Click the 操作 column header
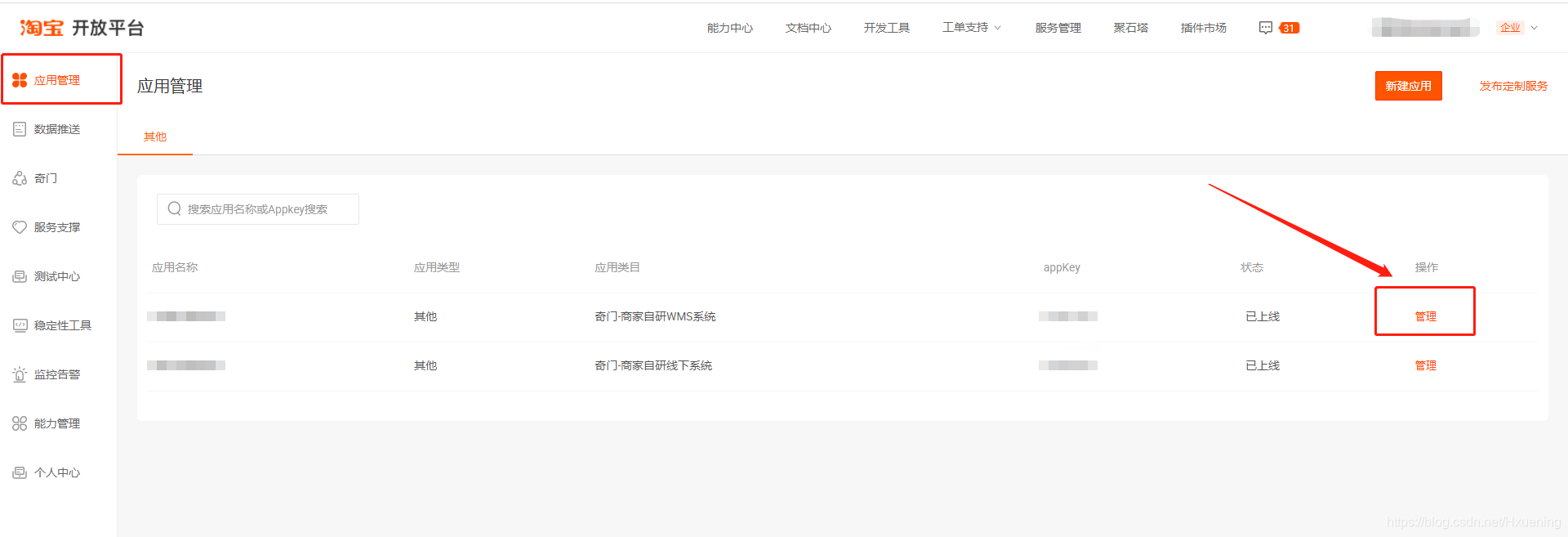Viewport: 1568px width, 537px height. click(x=1427, y=267)
